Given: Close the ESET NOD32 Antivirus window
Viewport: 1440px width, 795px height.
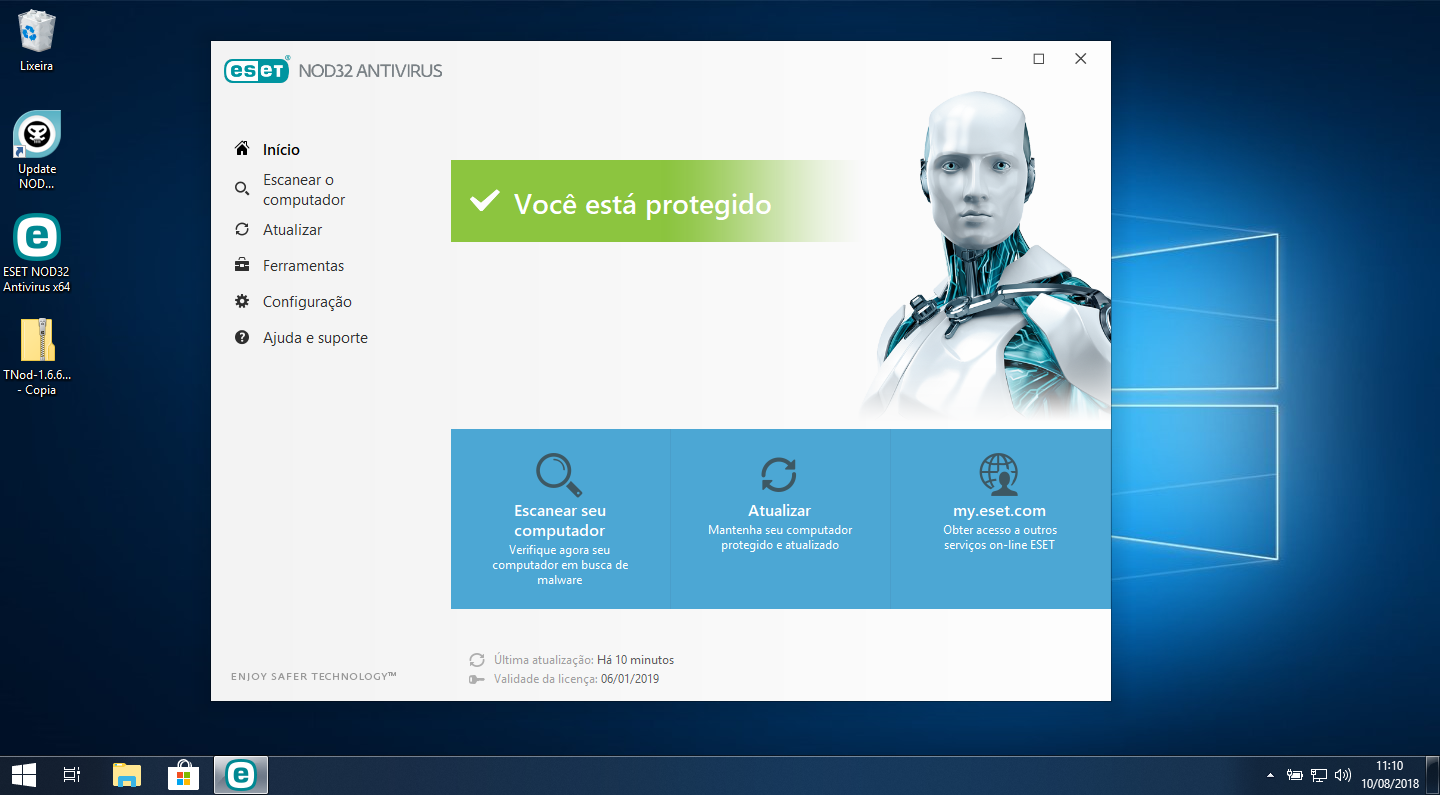Looking at the screenshot, I should click(x=1081, y=59).
